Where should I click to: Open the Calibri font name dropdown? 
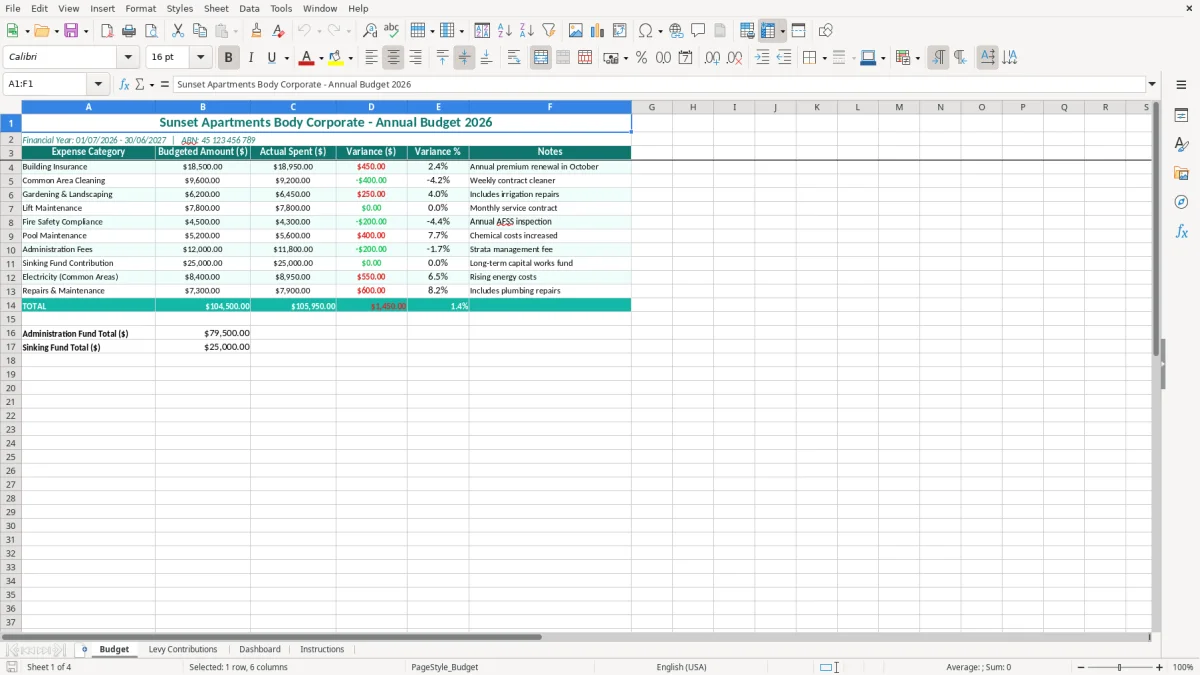129,58
